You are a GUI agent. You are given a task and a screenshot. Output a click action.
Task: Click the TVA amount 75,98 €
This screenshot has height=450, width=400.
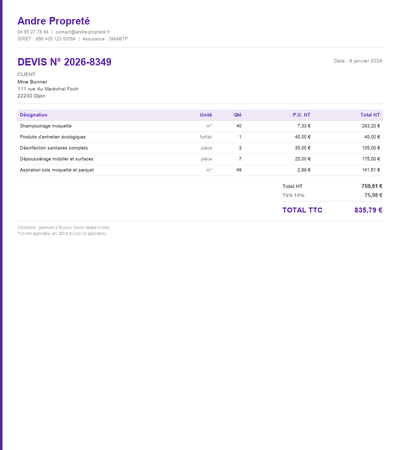(x=373, y=195)
